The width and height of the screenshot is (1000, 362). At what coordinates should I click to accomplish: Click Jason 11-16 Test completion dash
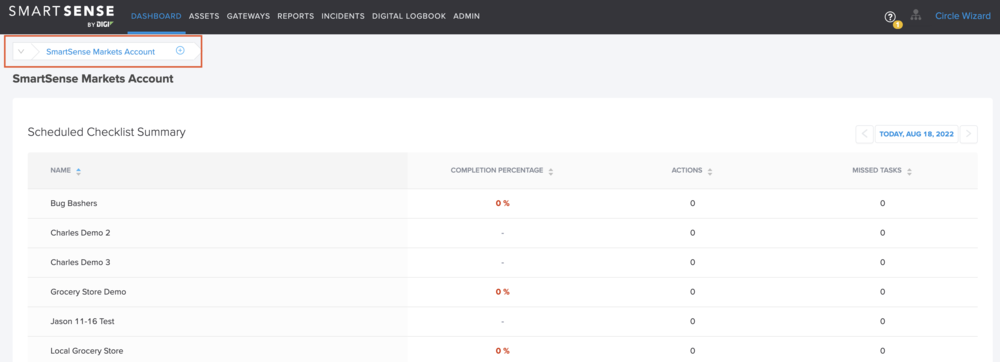tap(503, 321)
